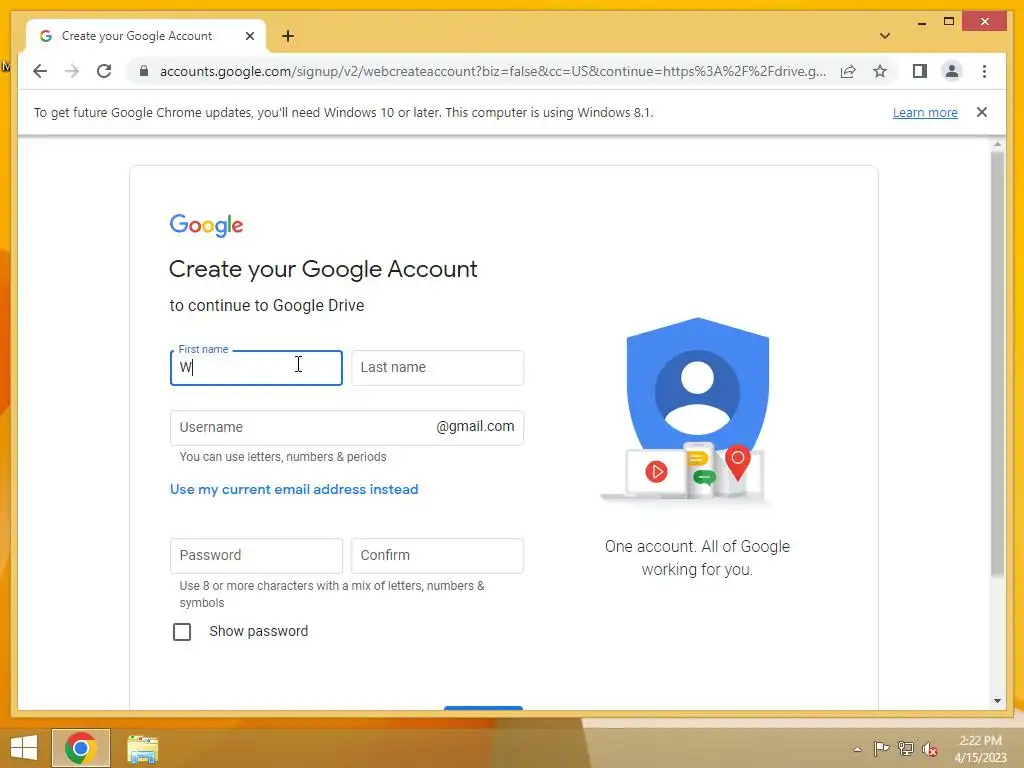Dismiss the Windows update notification bar
Screen dimensions: 1024x768
(982, 112)
